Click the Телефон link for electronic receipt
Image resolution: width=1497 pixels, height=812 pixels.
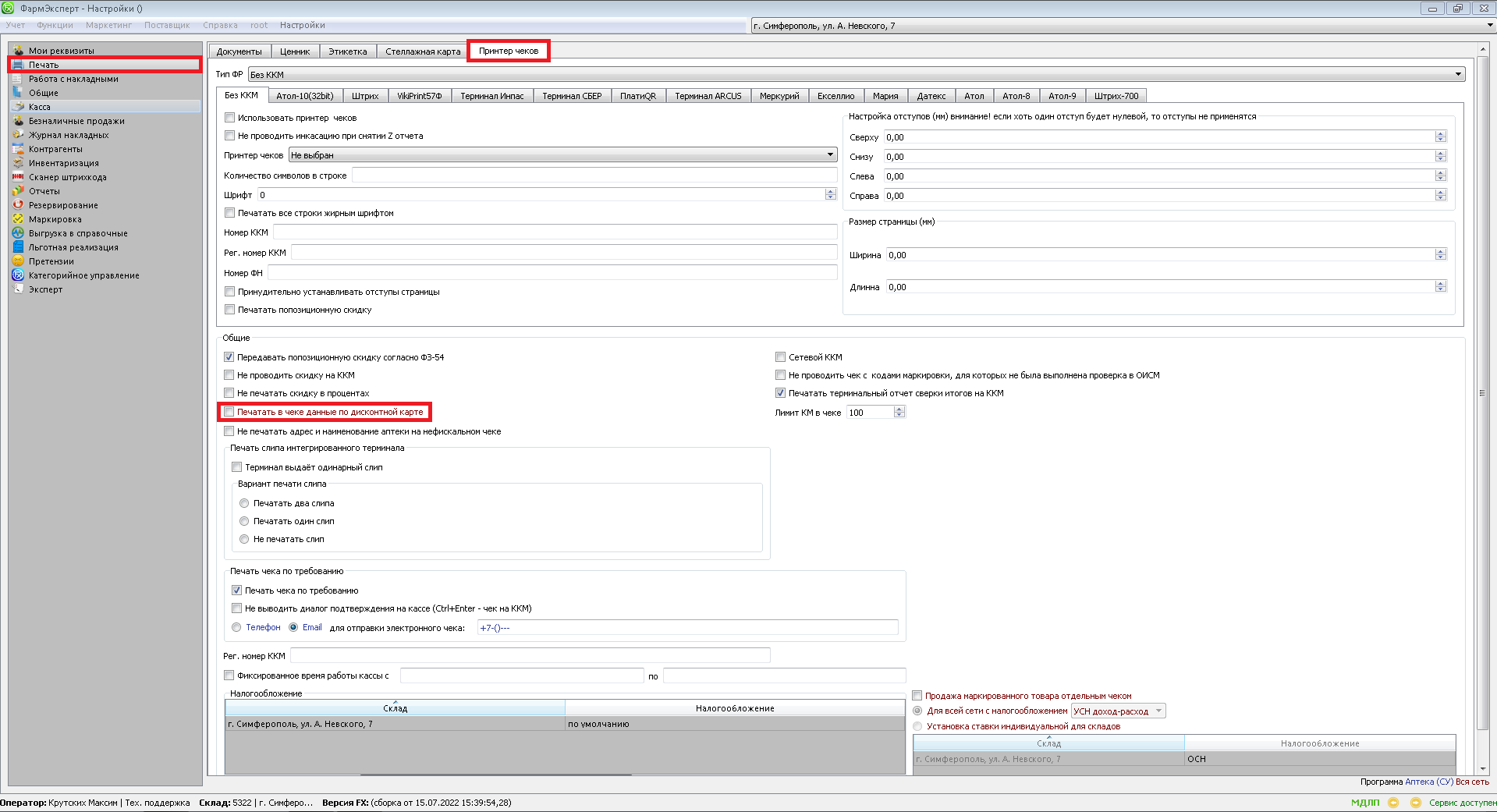[x=263, y=627]
